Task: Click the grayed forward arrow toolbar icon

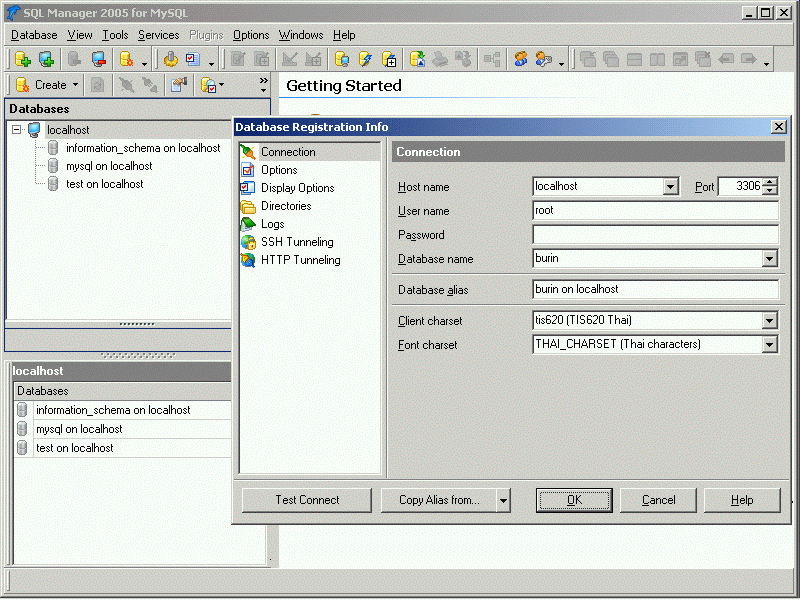Action: point(748,59)
